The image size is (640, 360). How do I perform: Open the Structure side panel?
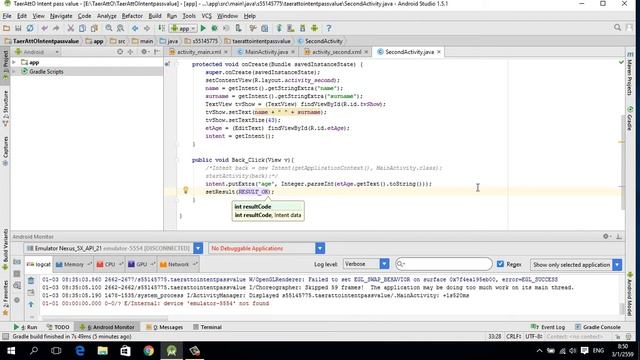[x=5, y=108]
